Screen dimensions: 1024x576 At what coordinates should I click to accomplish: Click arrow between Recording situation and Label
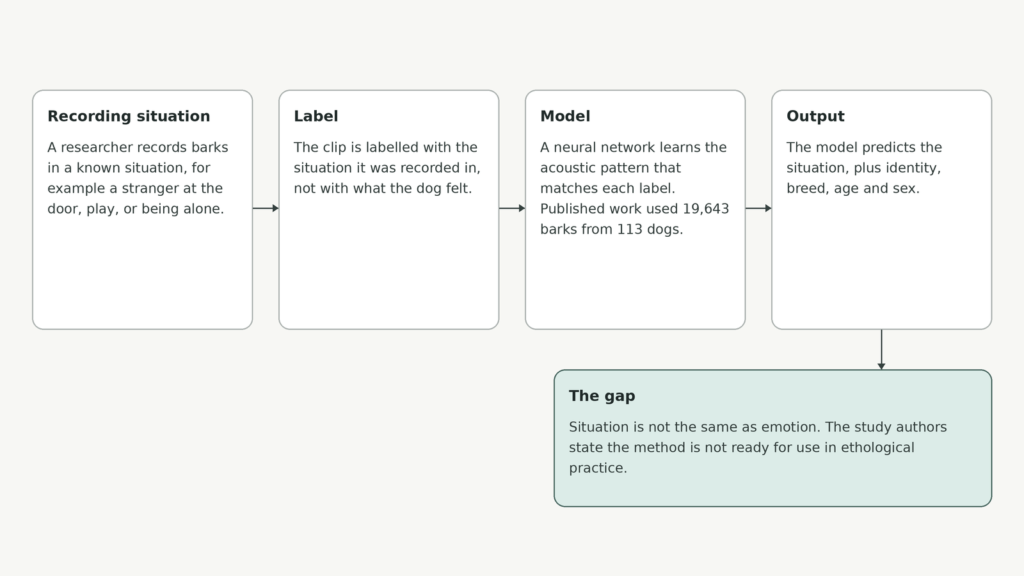[266, 208]
